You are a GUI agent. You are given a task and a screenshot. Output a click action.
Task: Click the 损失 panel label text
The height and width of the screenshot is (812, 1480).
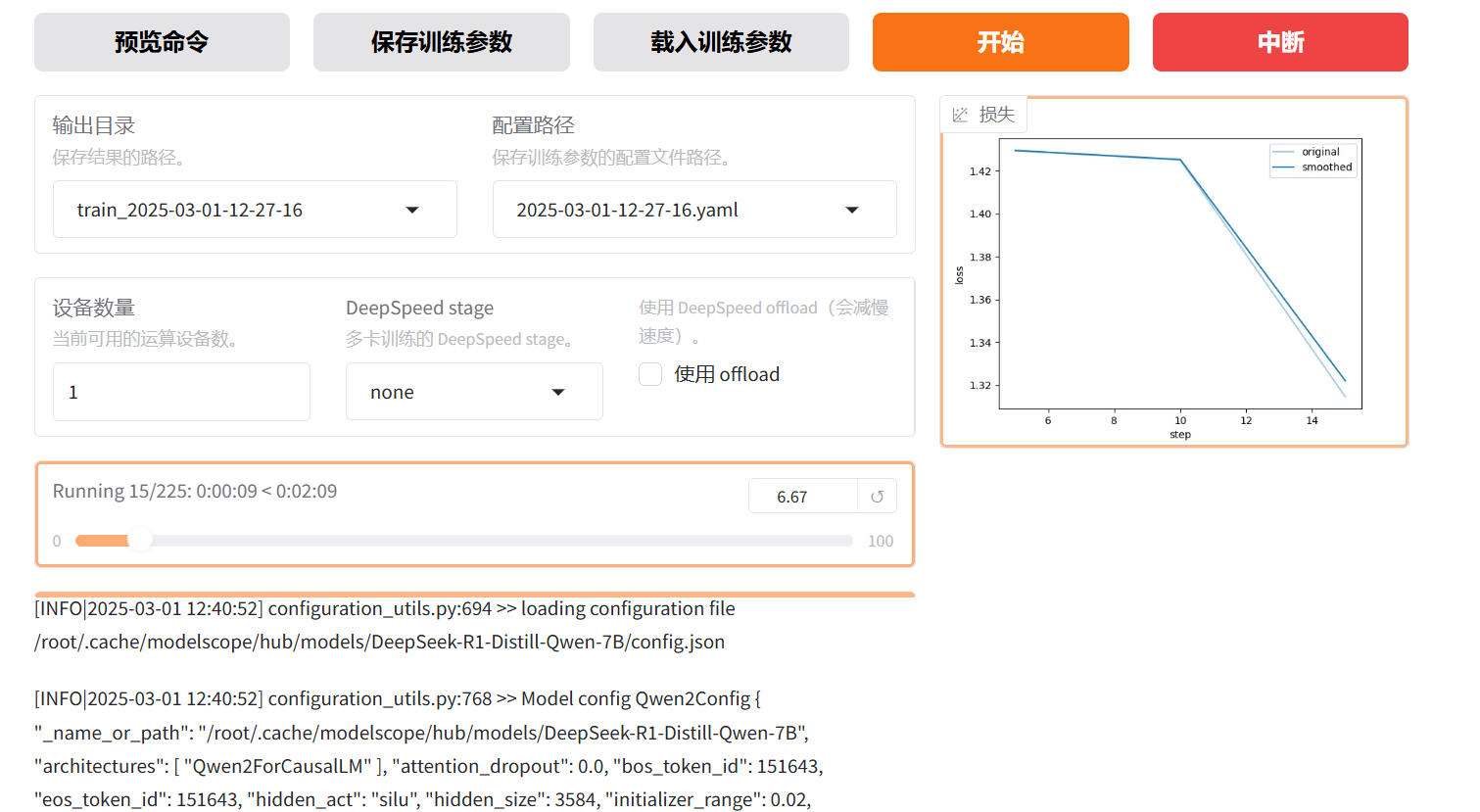click(997, 115)
